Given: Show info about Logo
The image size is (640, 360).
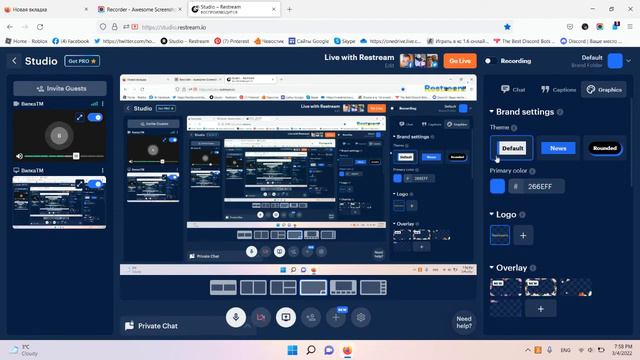Looking at the screenshot, I should tap(522, 215).
